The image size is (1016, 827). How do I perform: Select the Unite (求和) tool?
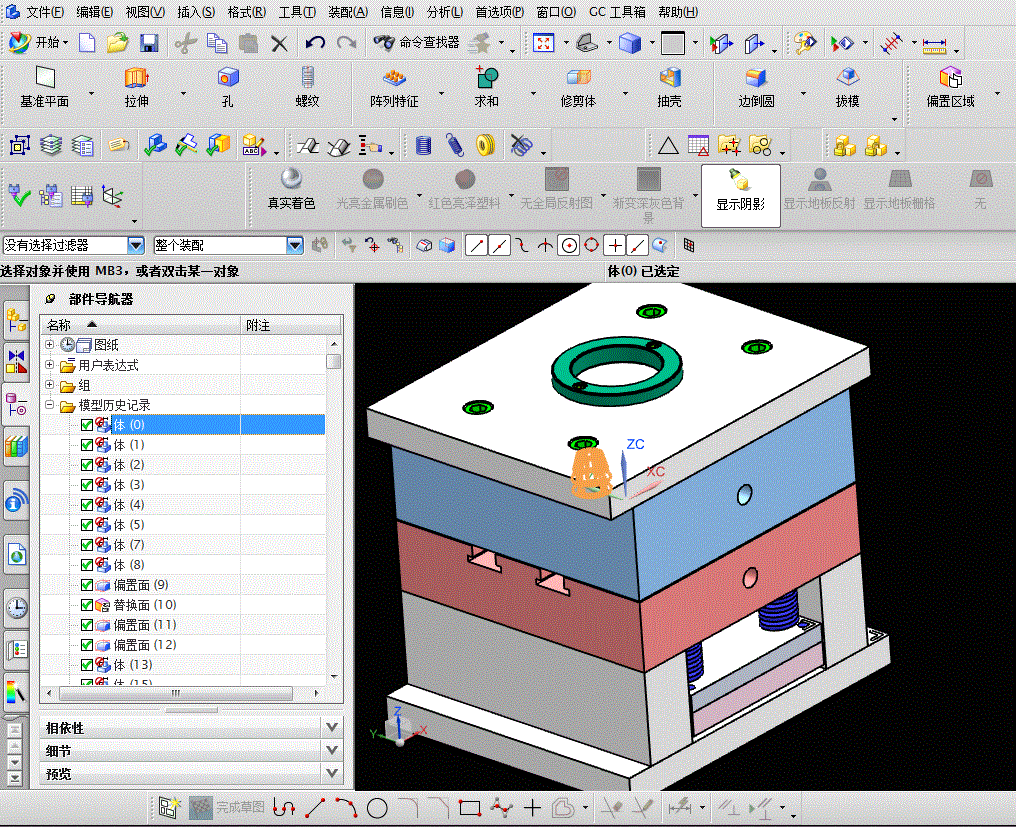point(487,78)
